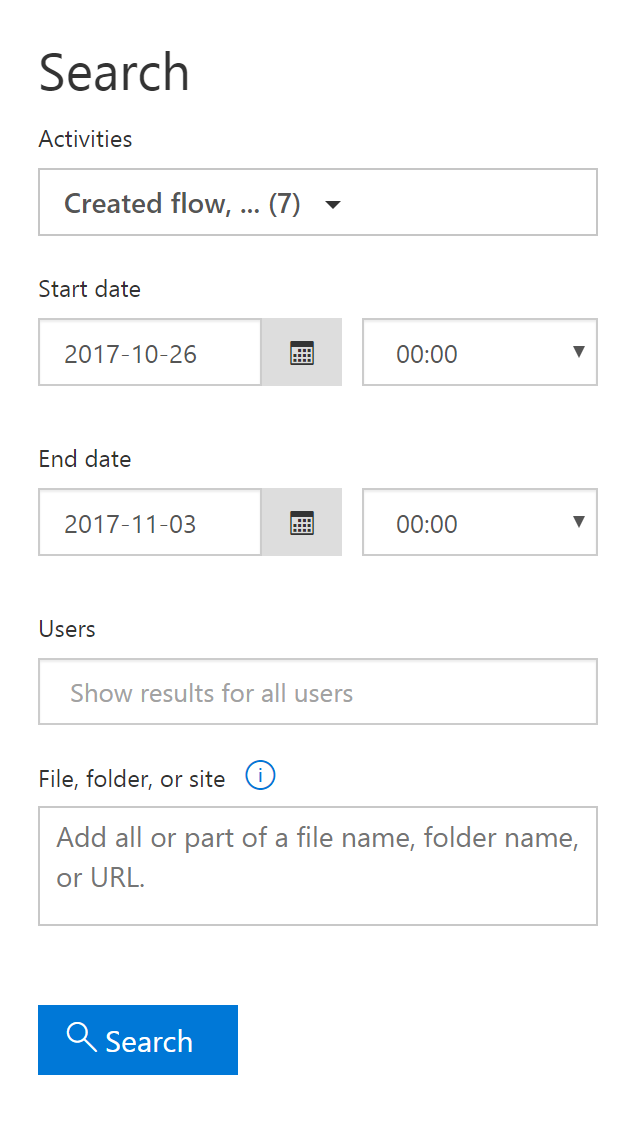Click inside the Users field
The height and width of the screenshot is (1140, 638).
point(317,691)
